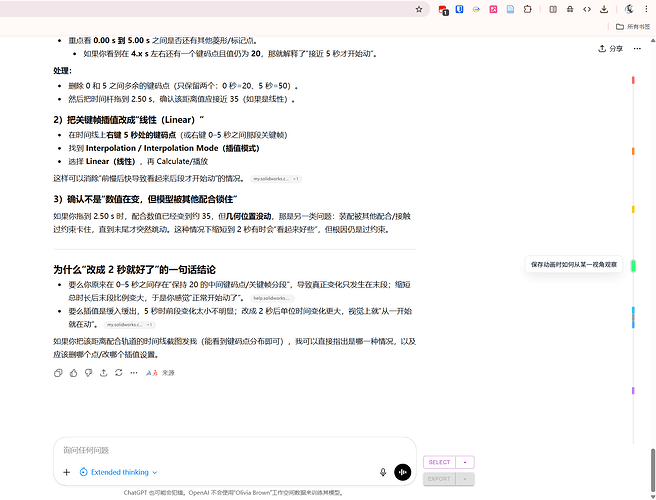Open the browser downloads icon
This screenshot has height=500, width=656.
604,9
